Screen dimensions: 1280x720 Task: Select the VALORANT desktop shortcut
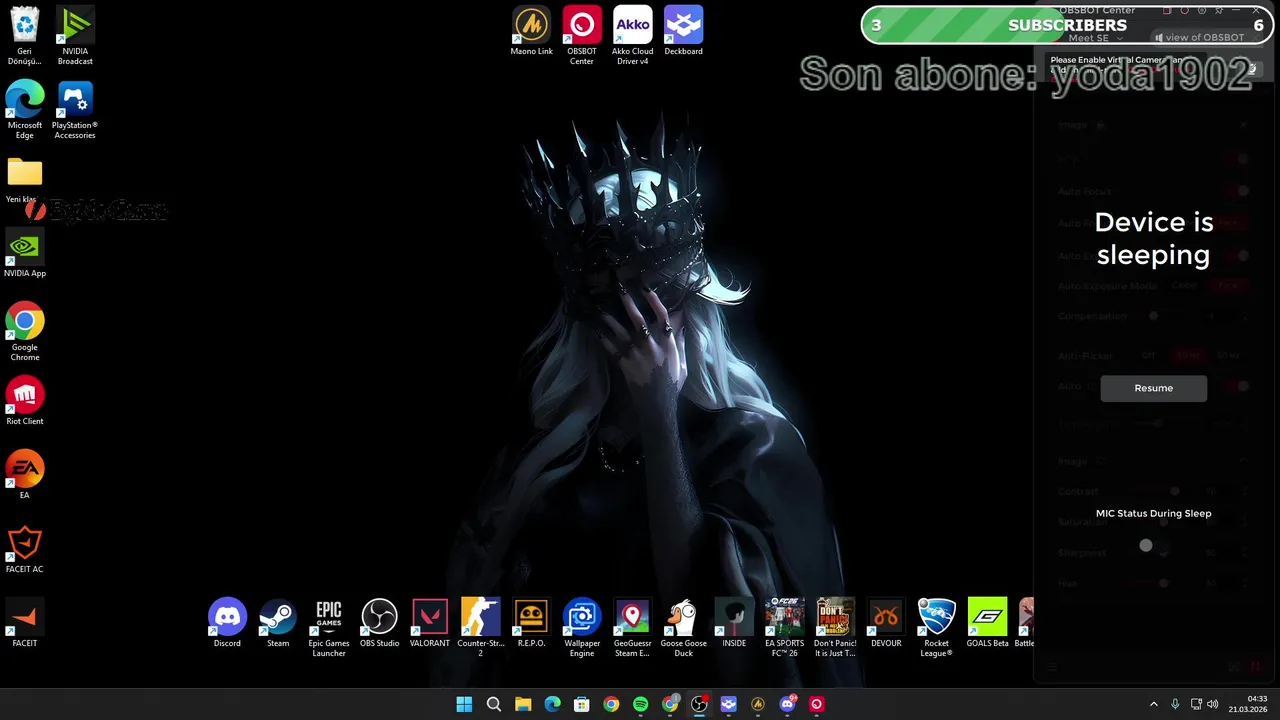tap(430, 623)
